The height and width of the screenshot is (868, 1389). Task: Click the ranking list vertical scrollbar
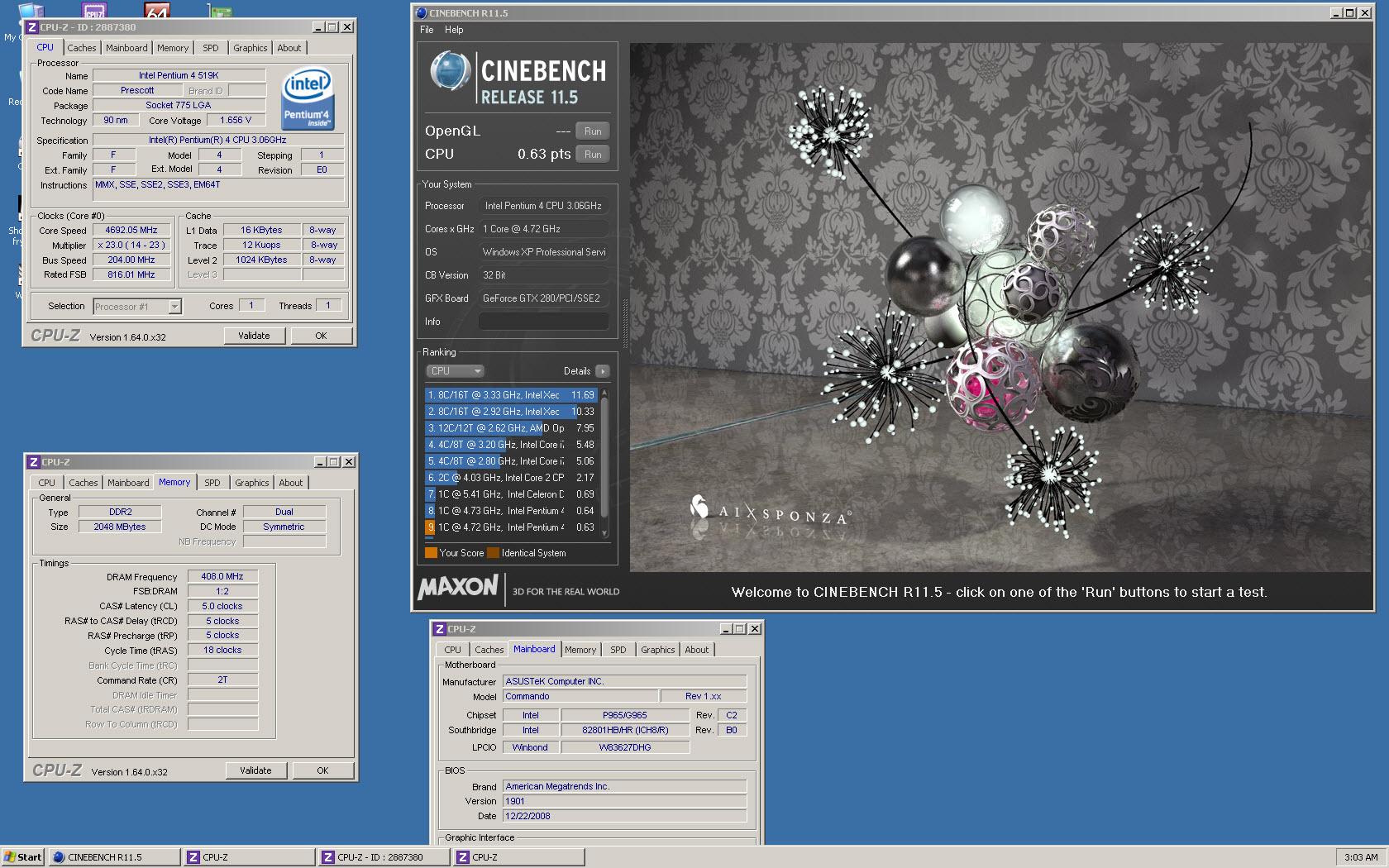[604, 463]
